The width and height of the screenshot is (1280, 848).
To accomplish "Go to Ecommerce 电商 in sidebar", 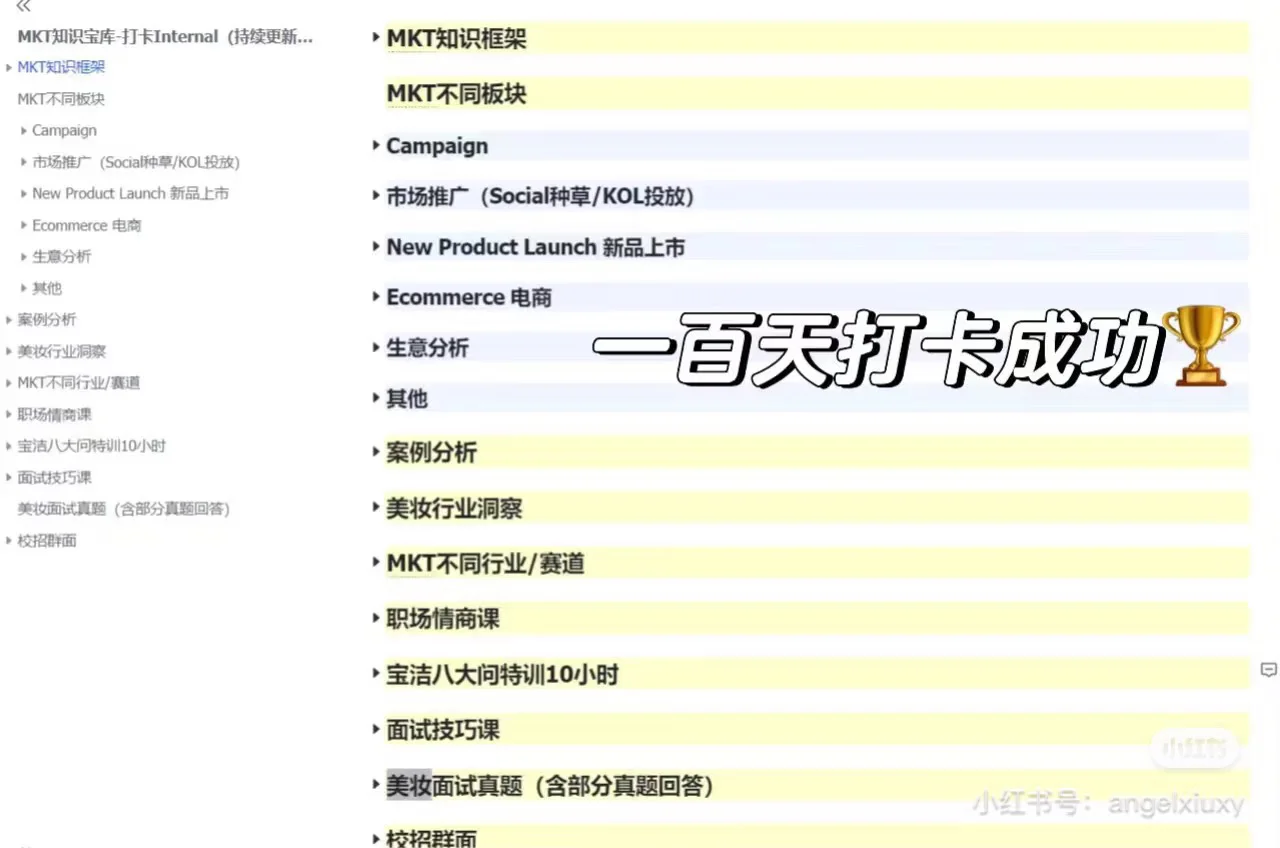I will click(87, 226).
